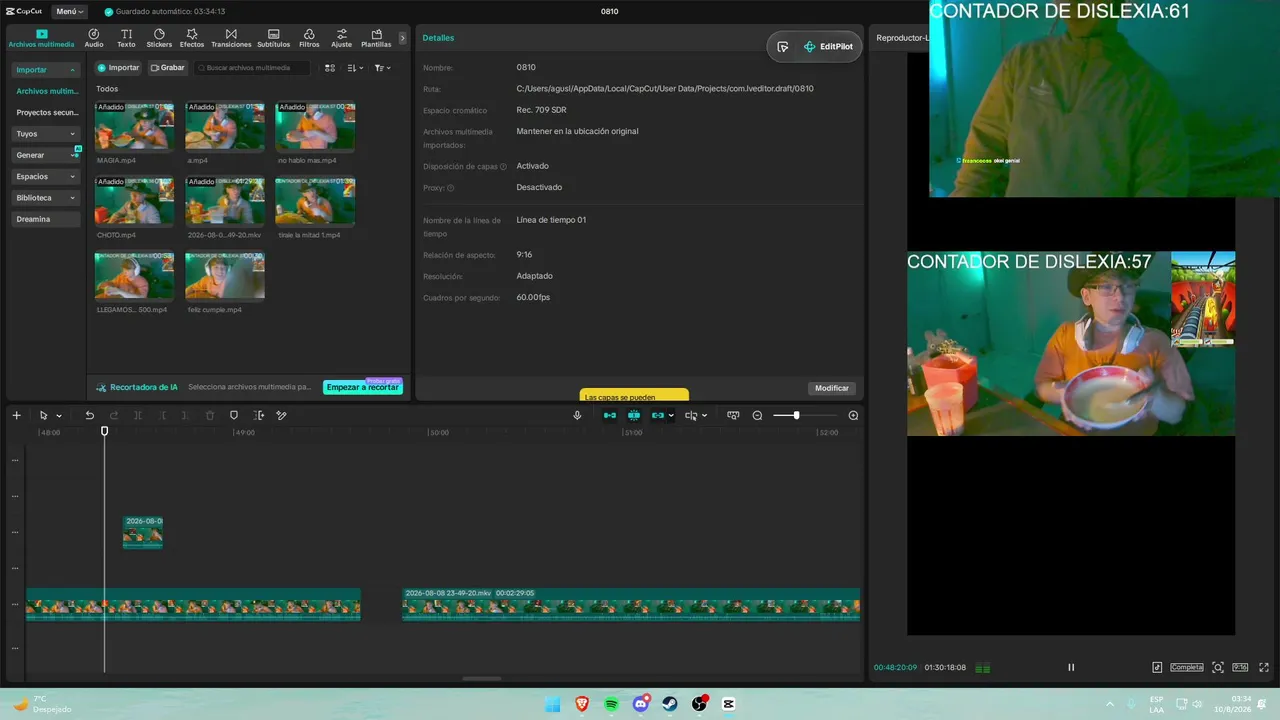Open the Menú dropdown
Screen dimensions: 1280x720
click(x=69, y=11)
